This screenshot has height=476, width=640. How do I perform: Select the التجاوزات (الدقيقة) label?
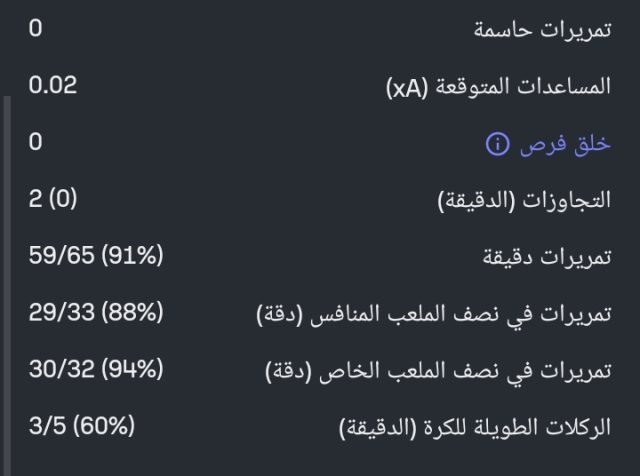pyautogui.click(x=524, y=201)
